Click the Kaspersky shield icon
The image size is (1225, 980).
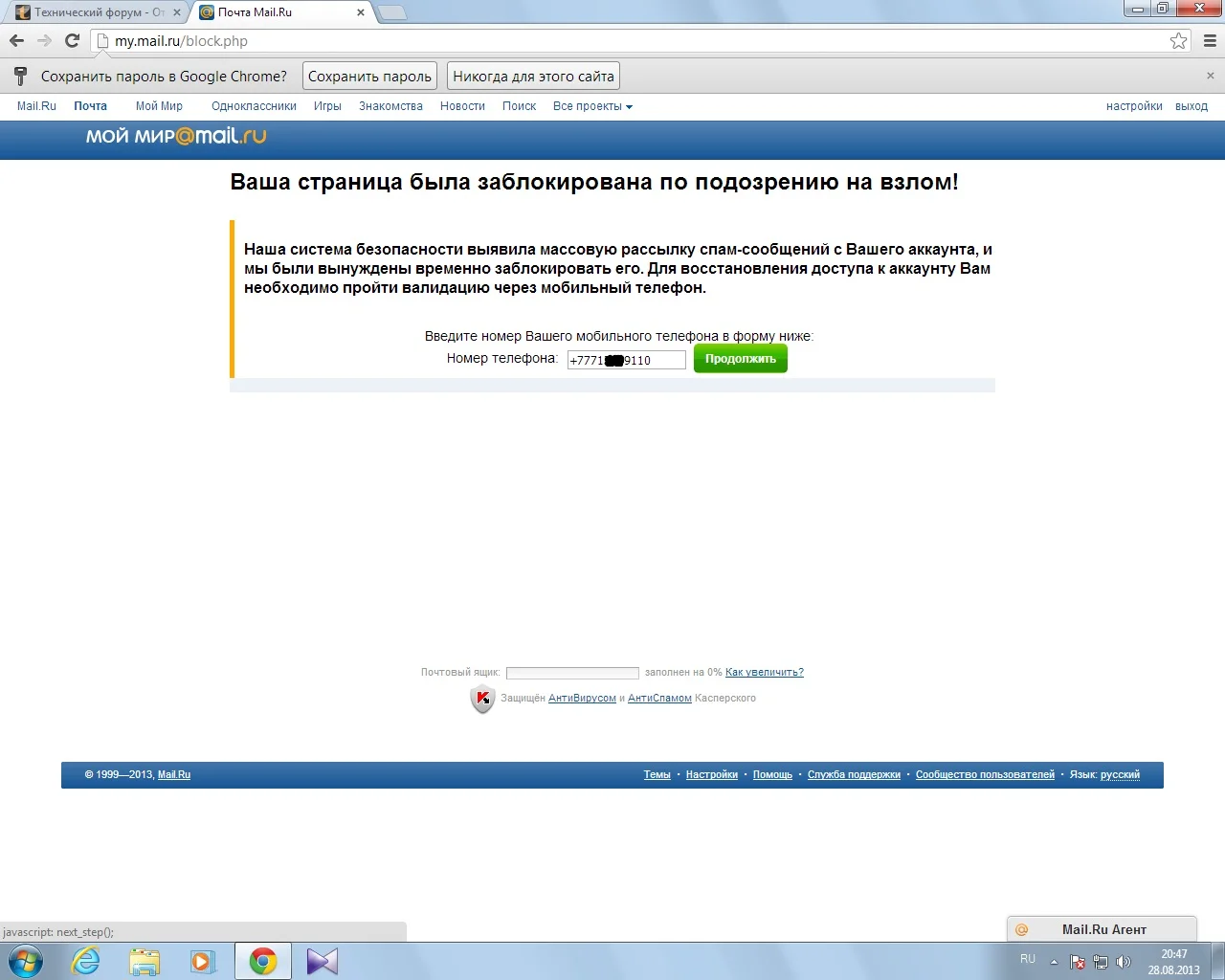click(482, 699)
